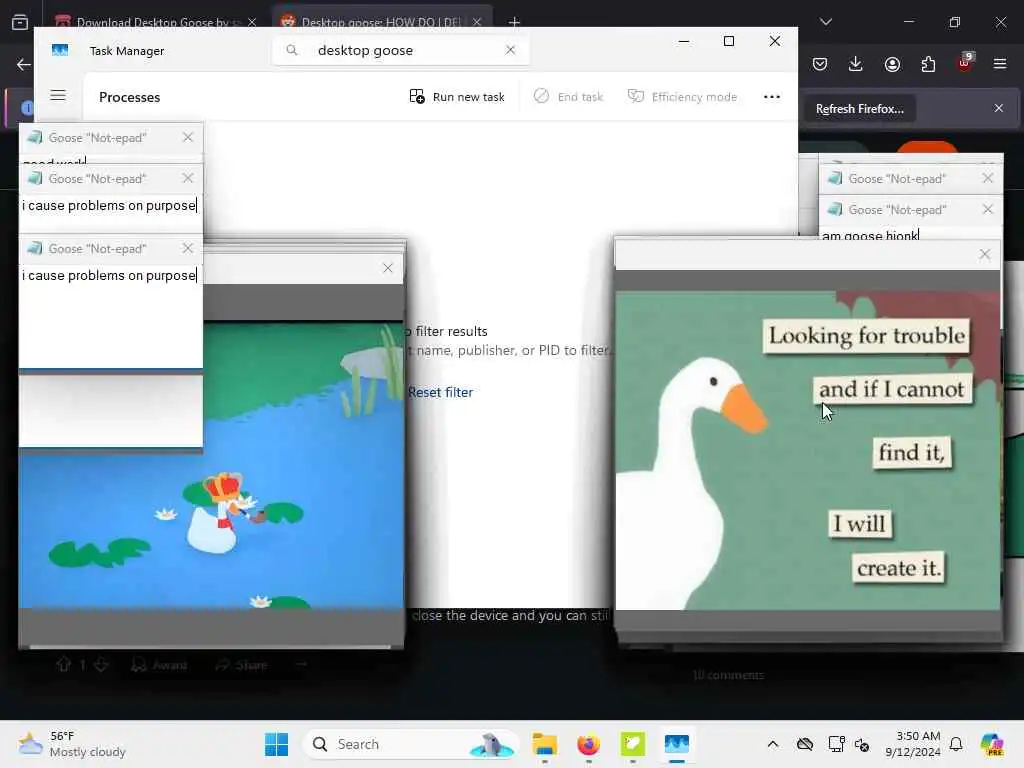Screen dimensions: 1024x768
Task: Open Task Manager taskbar icon
Action: pyautogui.click(x=677, y=744)
